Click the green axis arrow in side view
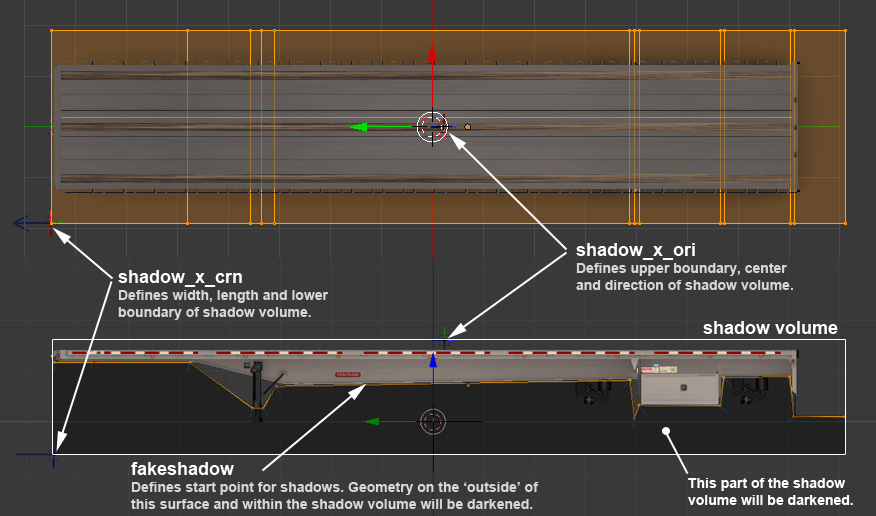The width and height of the screenshot is (876, 516). pyautogui.click(x=373, y=422)
